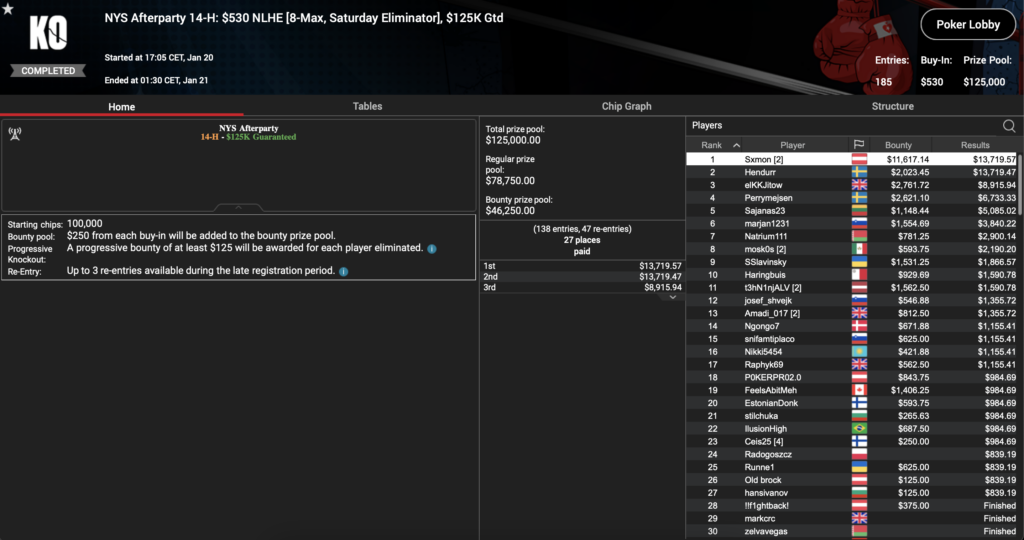Click the broadcast antenna icon

[15, 131]
